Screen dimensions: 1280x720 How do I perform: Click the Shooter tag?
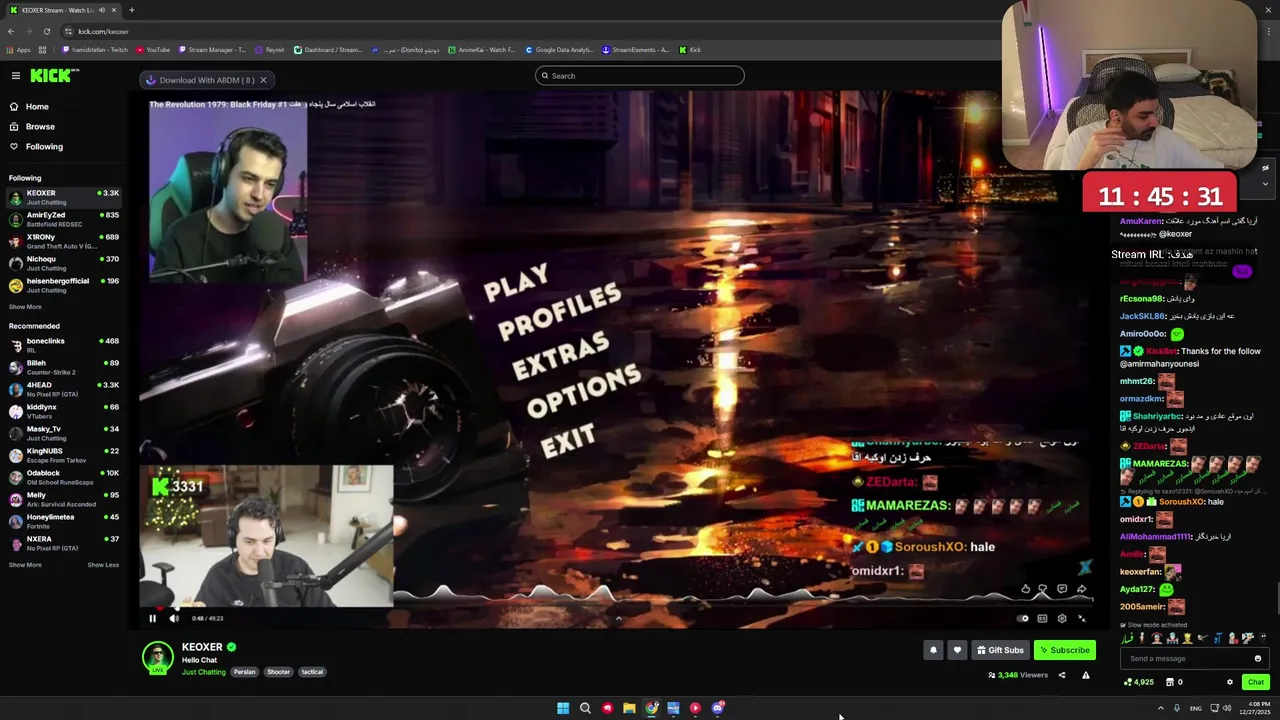[278, 672]
